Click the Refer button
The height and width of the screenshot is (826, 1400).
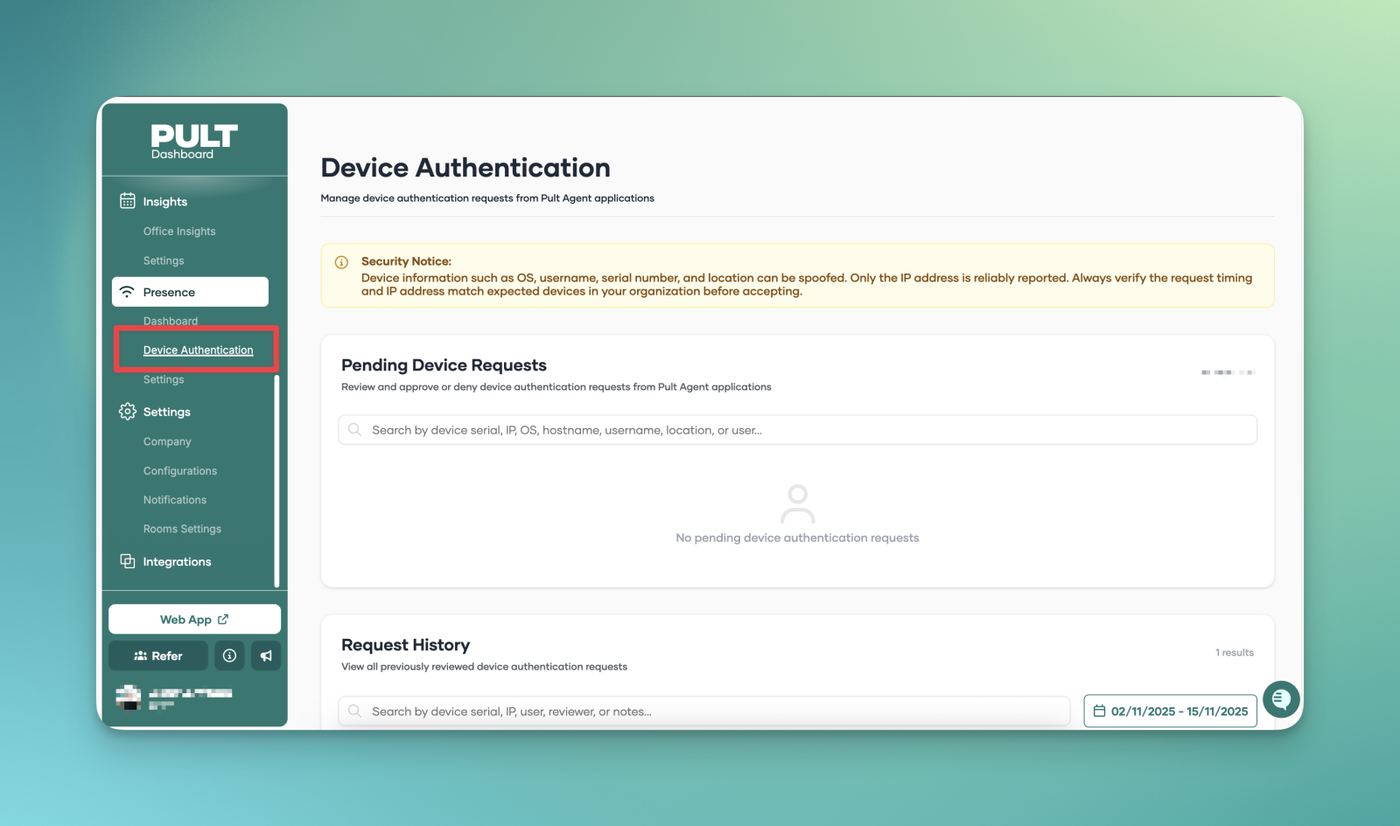(x=158, y=656)
